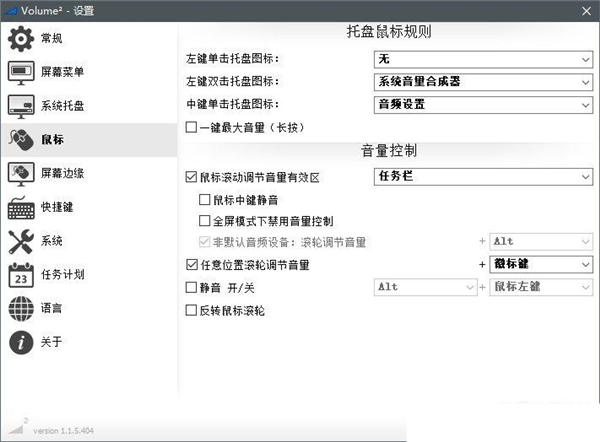Open the 系统 wrench tools icon
Screen dimensions: 600x442
pos(21,241)
